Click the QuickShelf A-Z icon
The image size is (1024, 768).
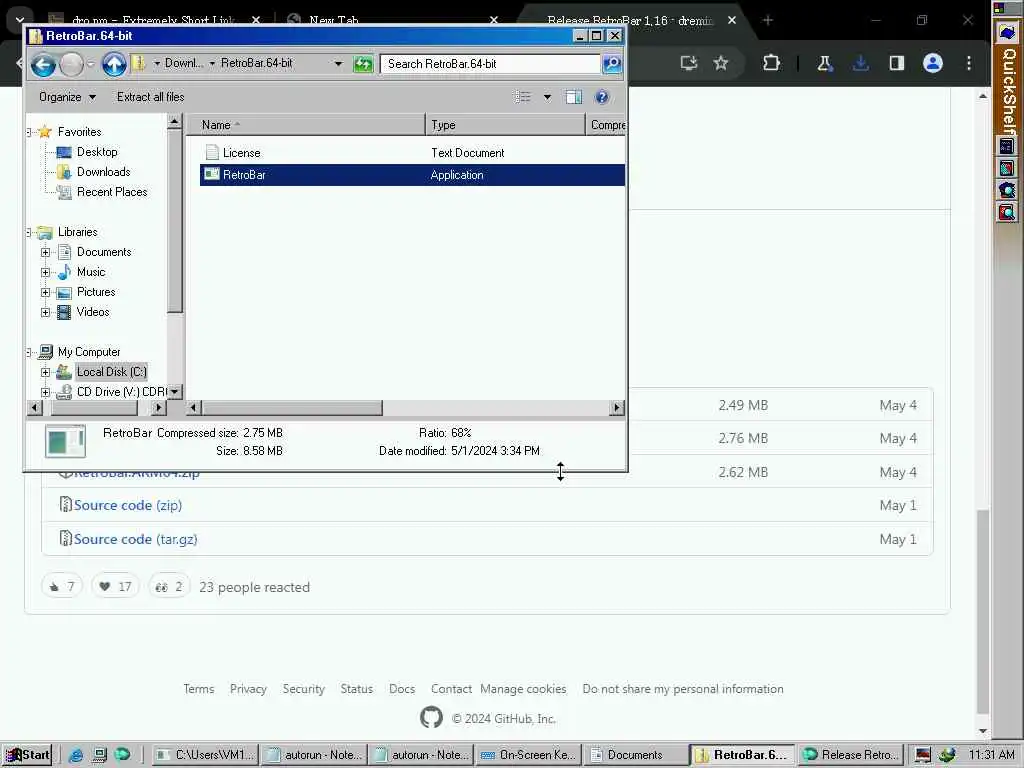[1007, 146]
